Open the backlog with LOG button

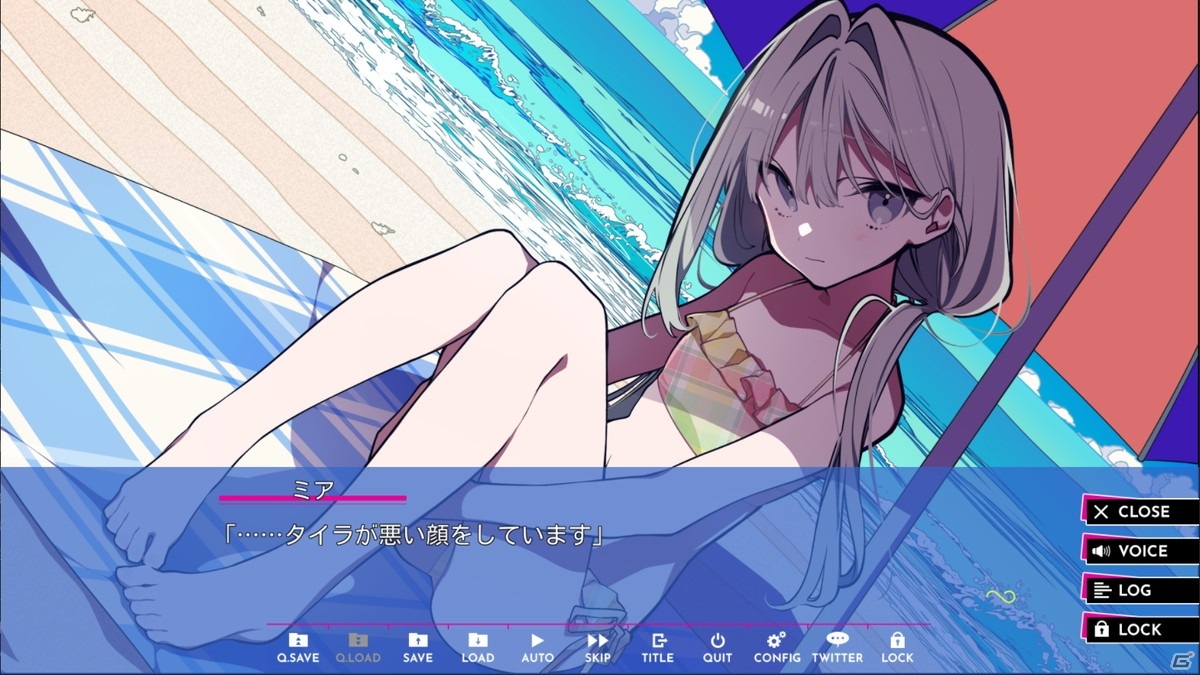tap(1140, 590)
